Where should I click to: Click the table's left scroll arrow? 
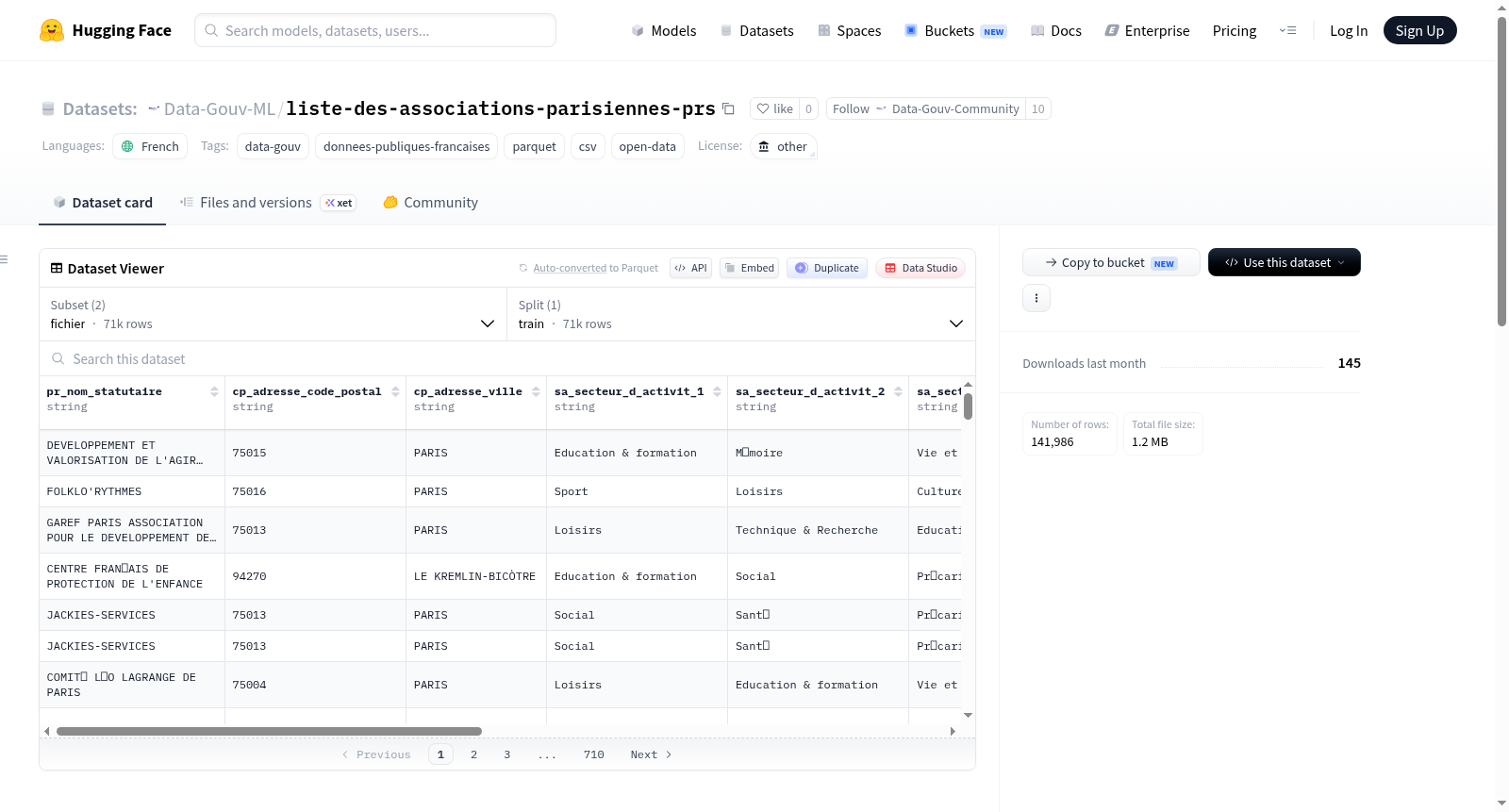[x=46, y=731]
